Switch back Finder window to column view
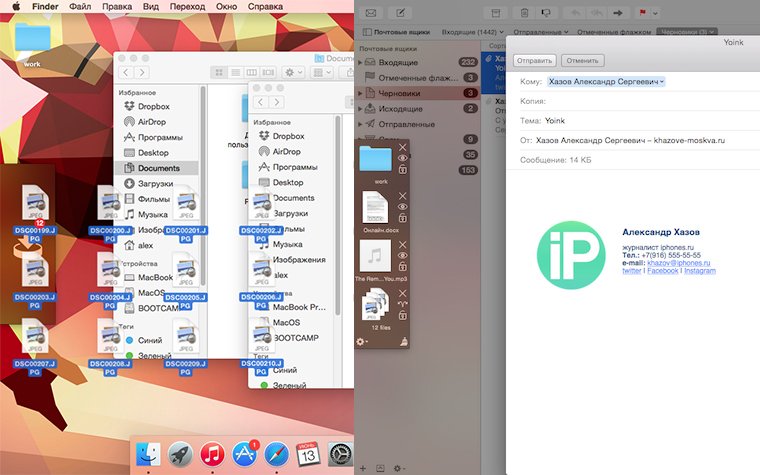 point(252,72)
